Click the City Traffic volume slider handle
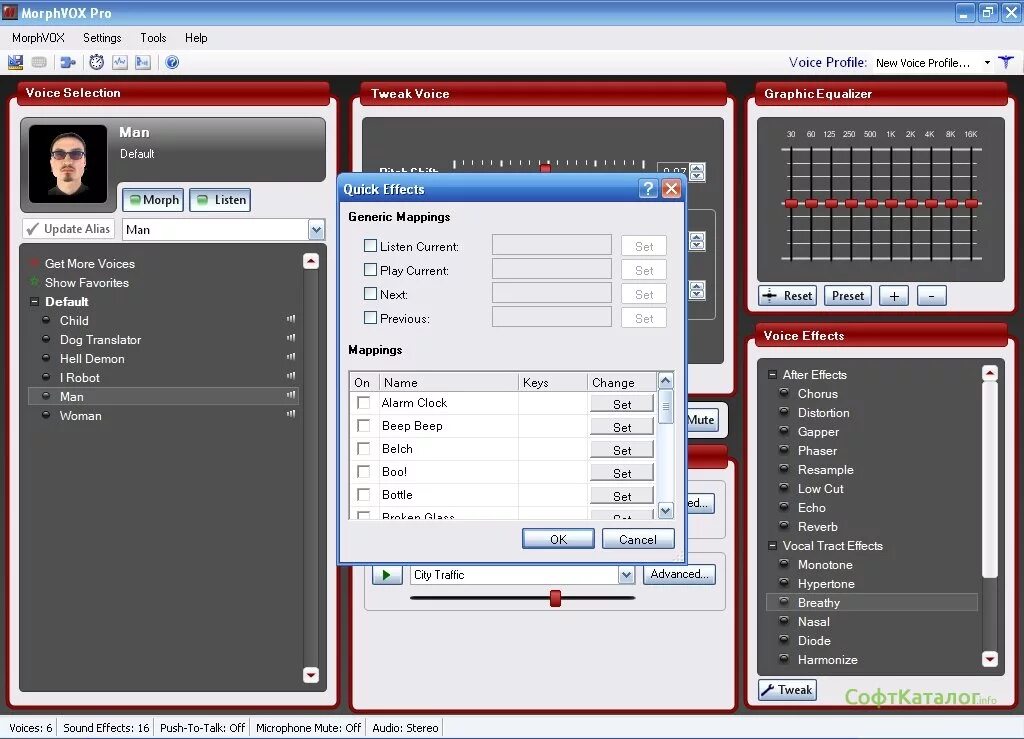 click(x=555, y=598)
